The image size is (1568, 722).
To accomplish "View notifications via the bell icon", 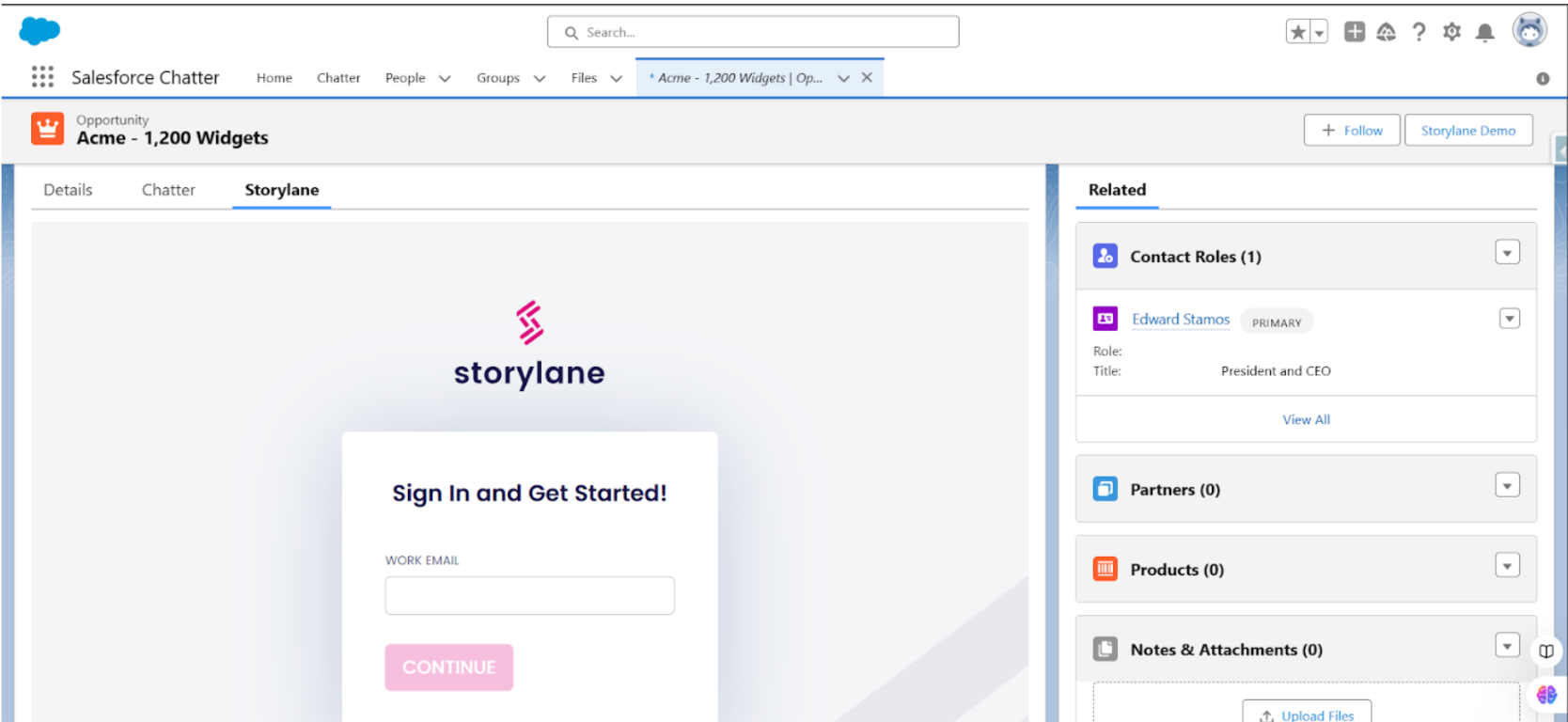I will point(1484,33).
